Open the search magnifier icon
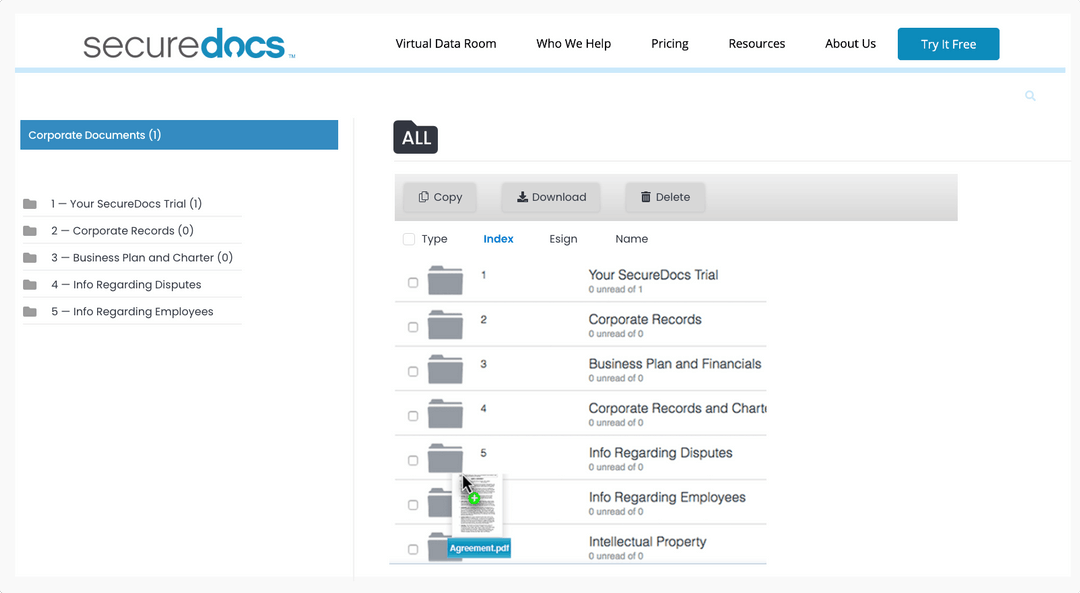 (x=1031, y=95)
